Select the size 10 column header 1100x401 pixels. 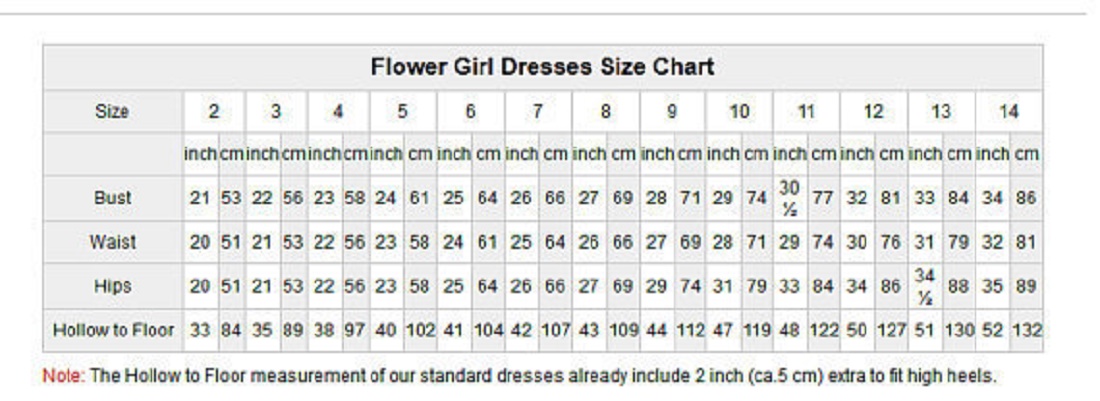coord(739,111)
